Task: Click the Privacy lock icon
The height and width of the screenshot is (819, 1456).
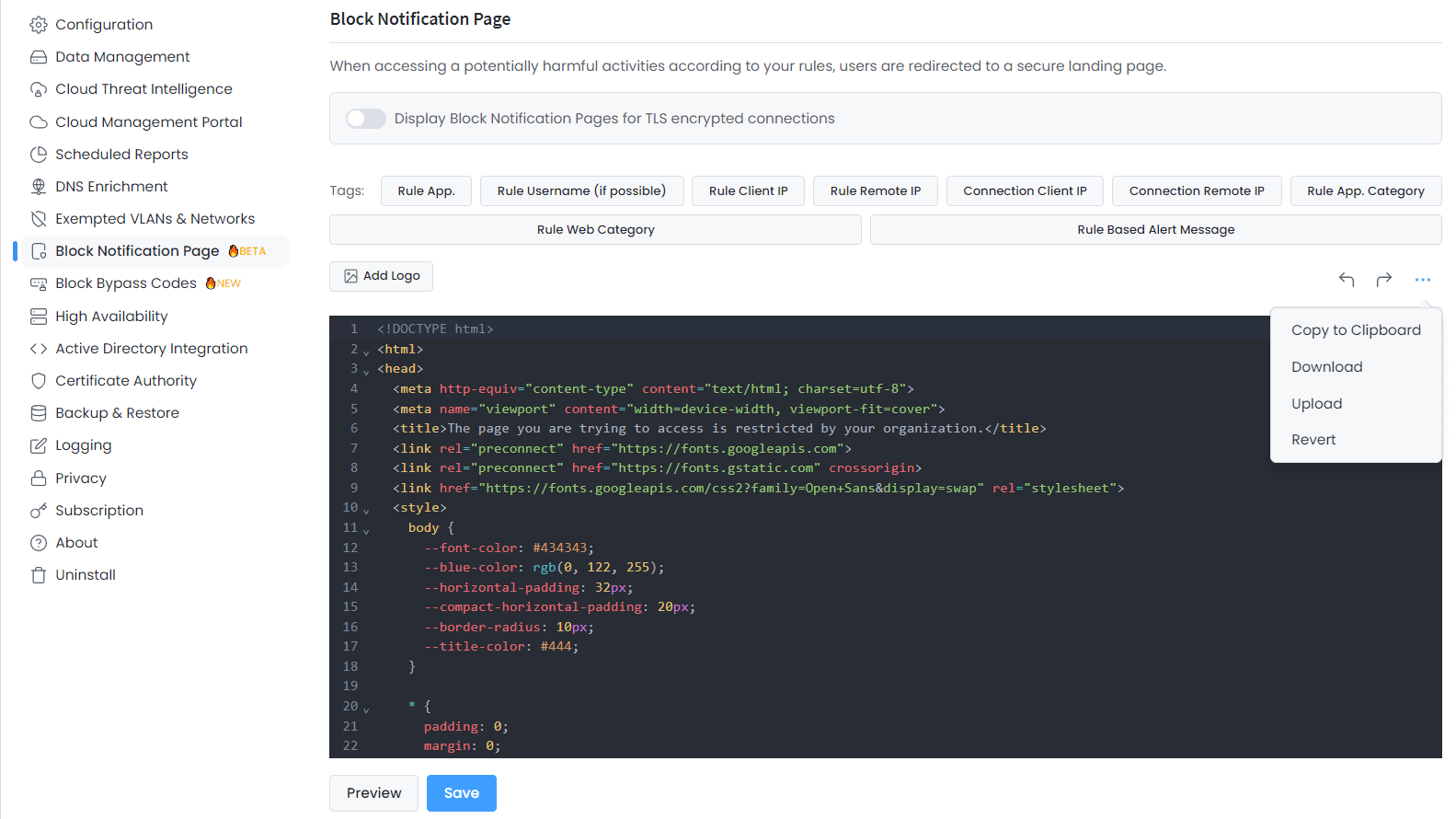Action: (39, 479)
